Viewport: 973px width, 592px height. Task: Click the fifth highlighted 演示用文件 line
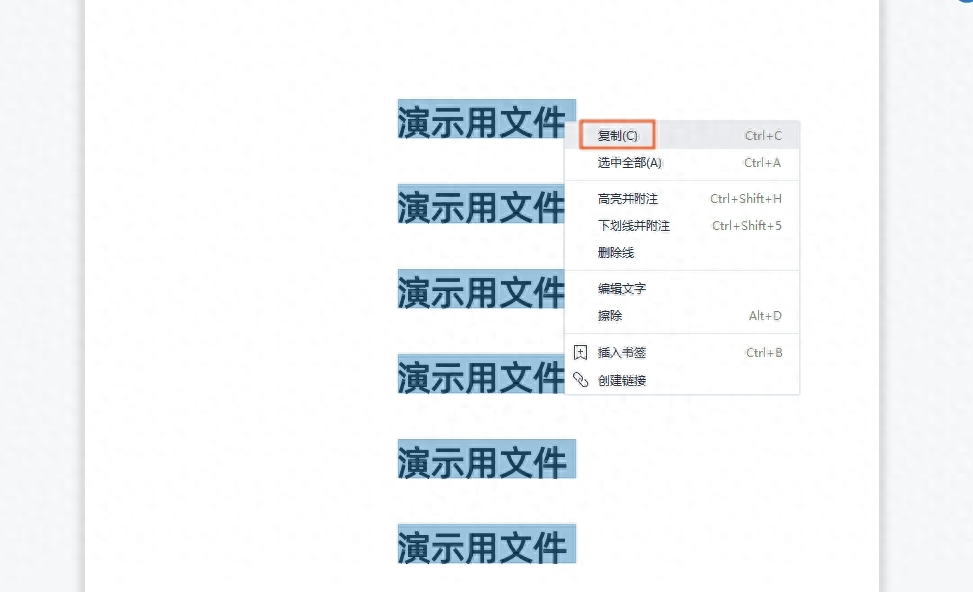[486, 461]
